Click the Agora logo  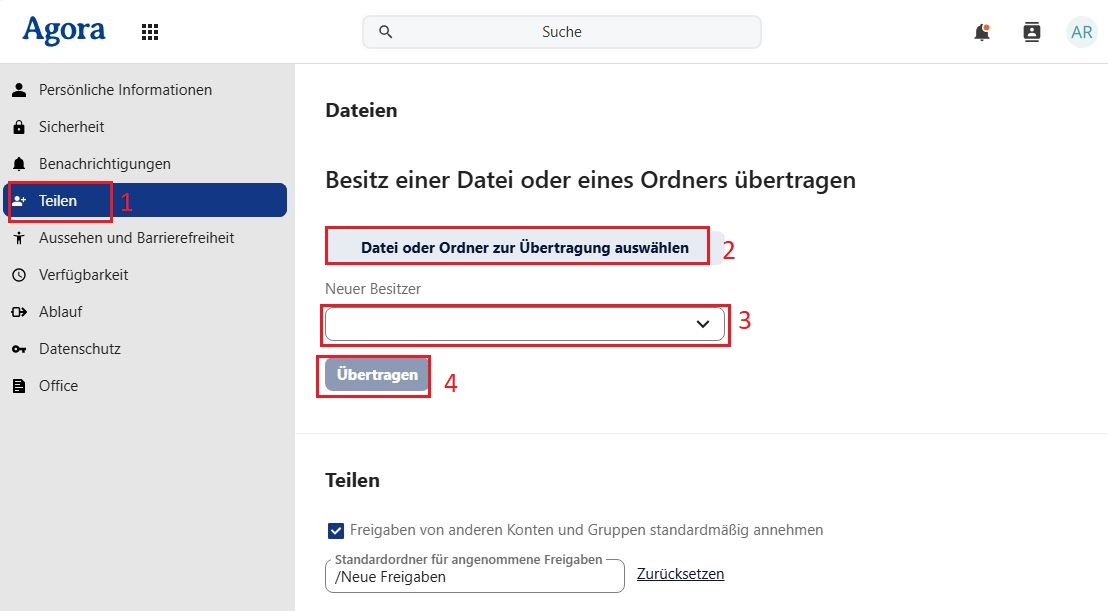coord(64,31)
